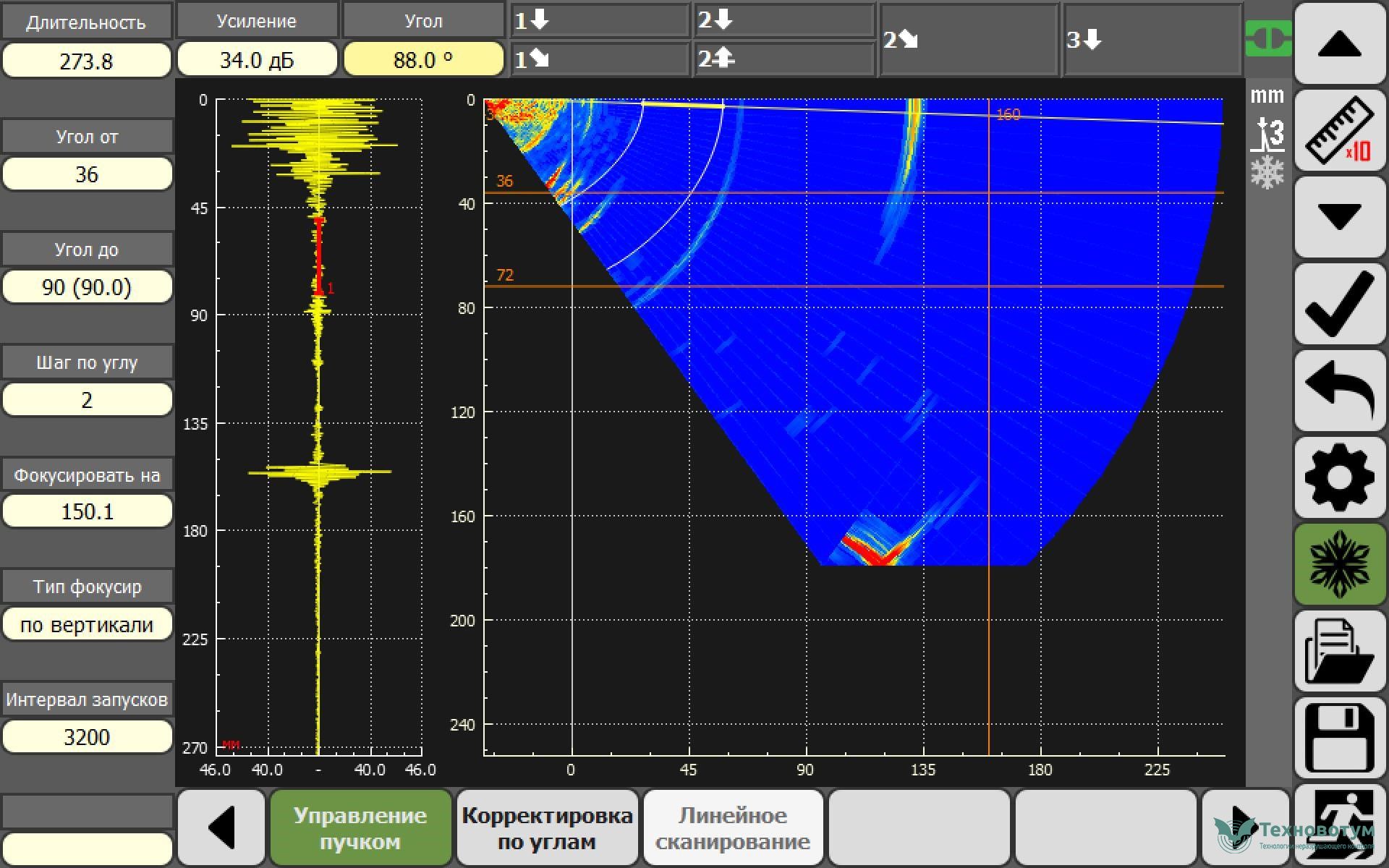Open saved files folder icon
Screen dimensions: 1389x868
1339,652
